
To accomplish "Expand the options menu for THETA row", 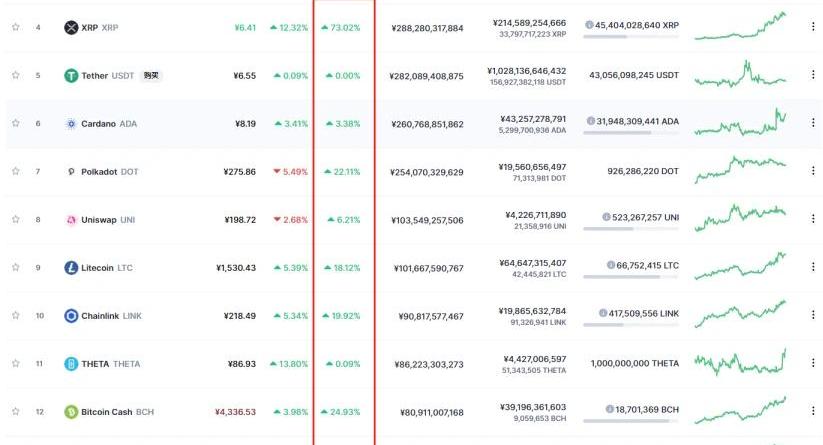I will click(812, 364).
